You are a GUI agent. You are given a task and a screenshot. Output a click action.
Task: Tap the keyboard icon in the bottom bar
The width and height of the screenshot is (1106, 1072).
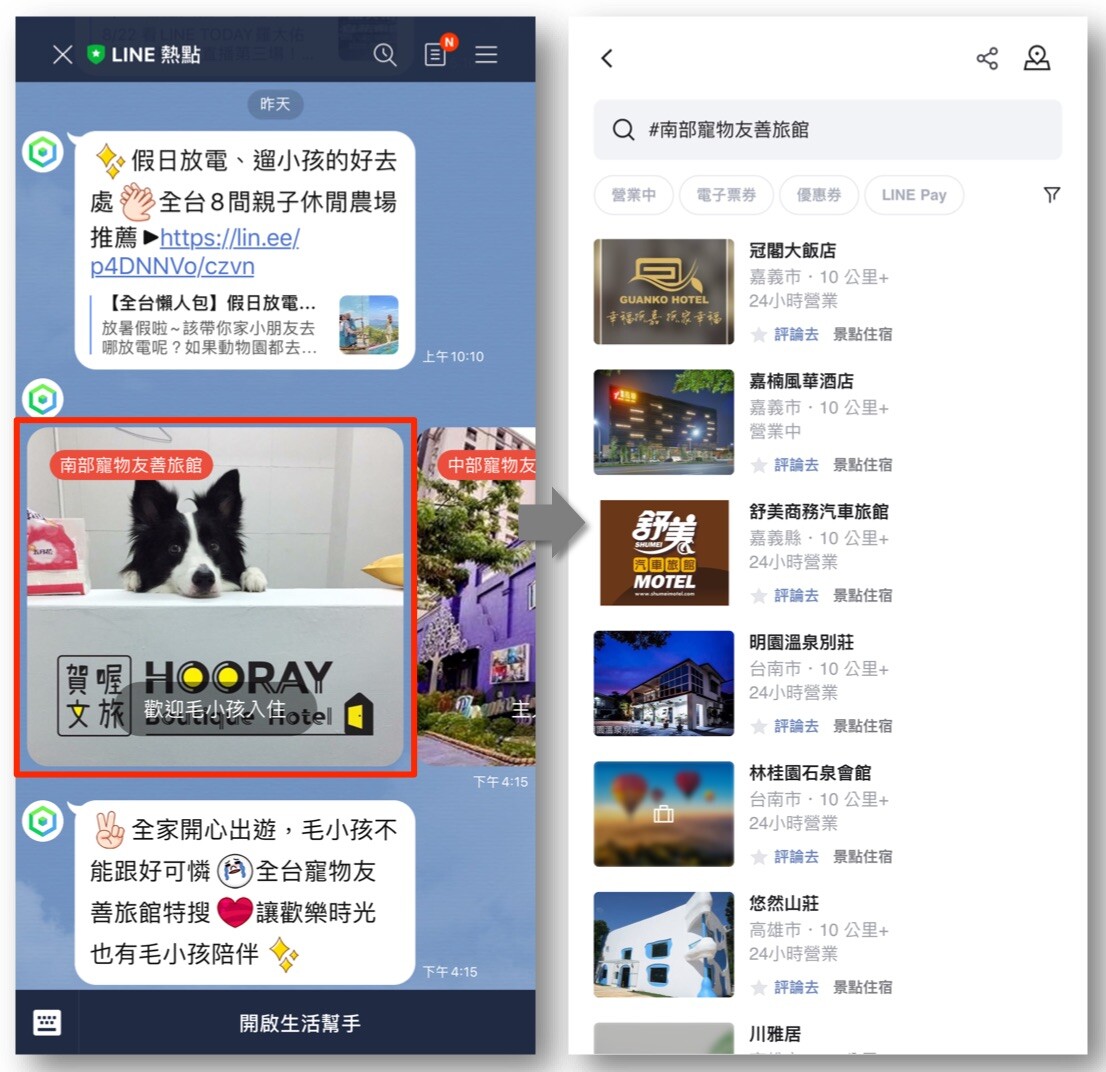coord(47,1023)
